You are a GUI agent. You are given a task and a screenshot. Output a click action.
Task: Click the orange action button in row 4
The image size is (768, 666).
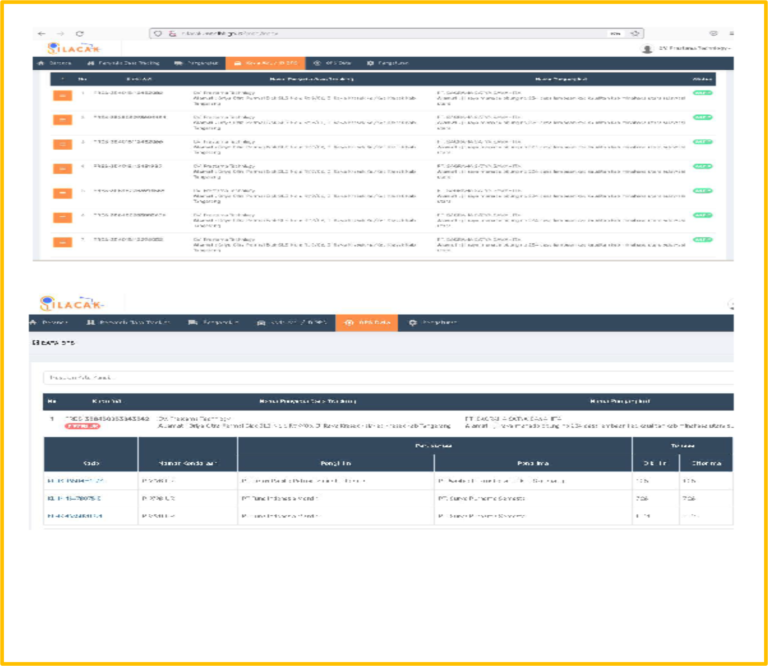[62, 168]
